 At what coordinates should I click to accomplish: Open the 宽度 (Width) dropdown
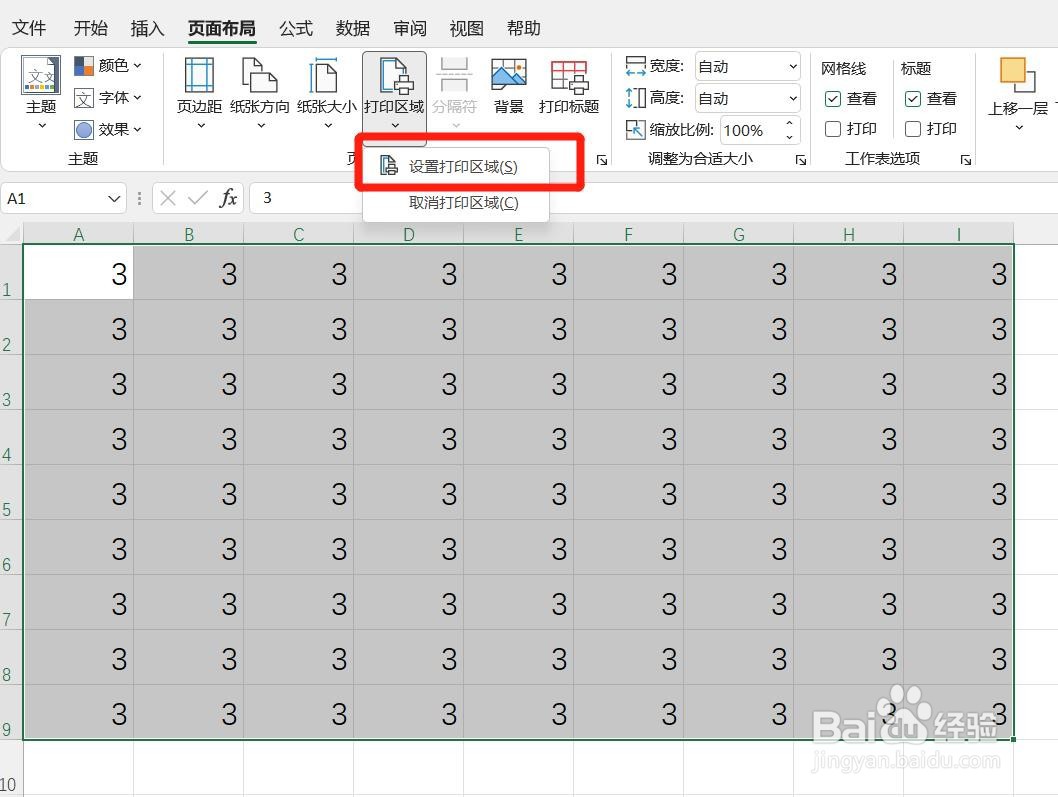click(793, 66)
